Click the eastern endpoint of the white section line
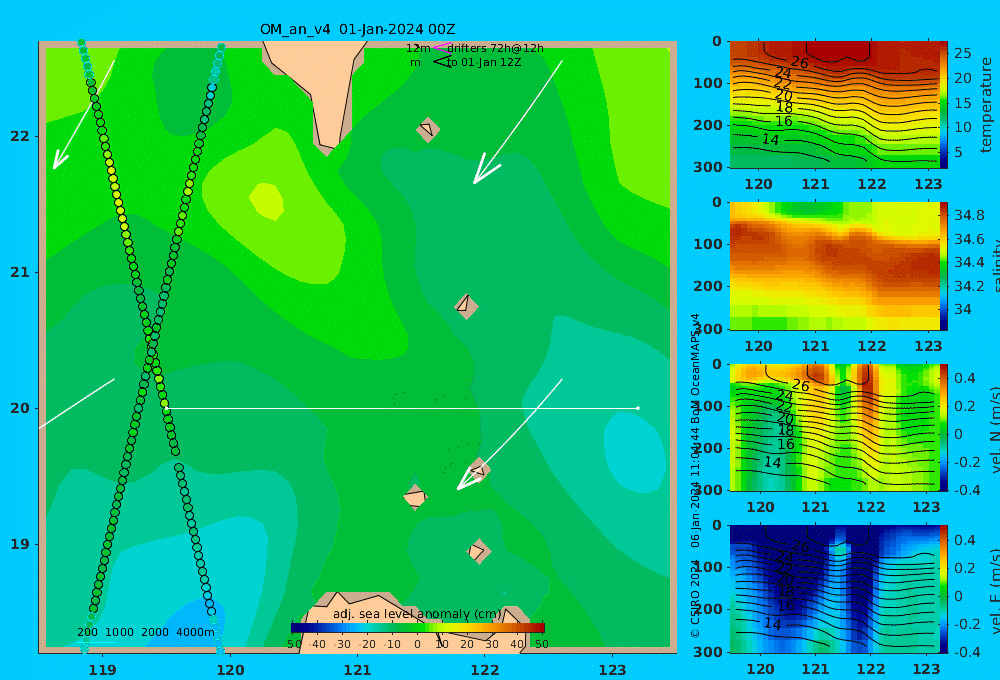 638,408
